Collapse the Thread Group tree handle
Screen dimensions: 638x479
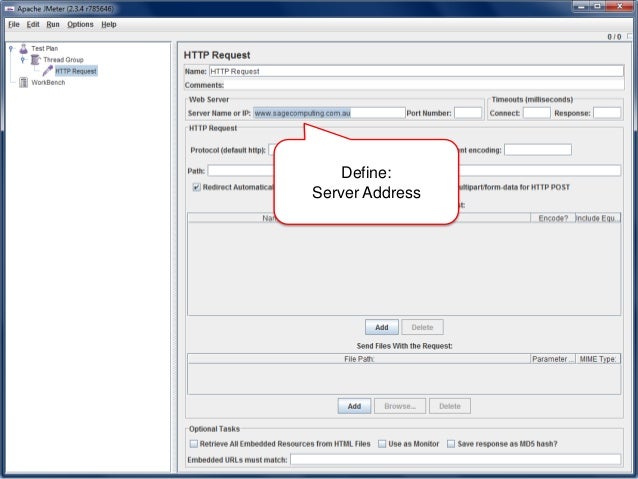pos(22,60)
